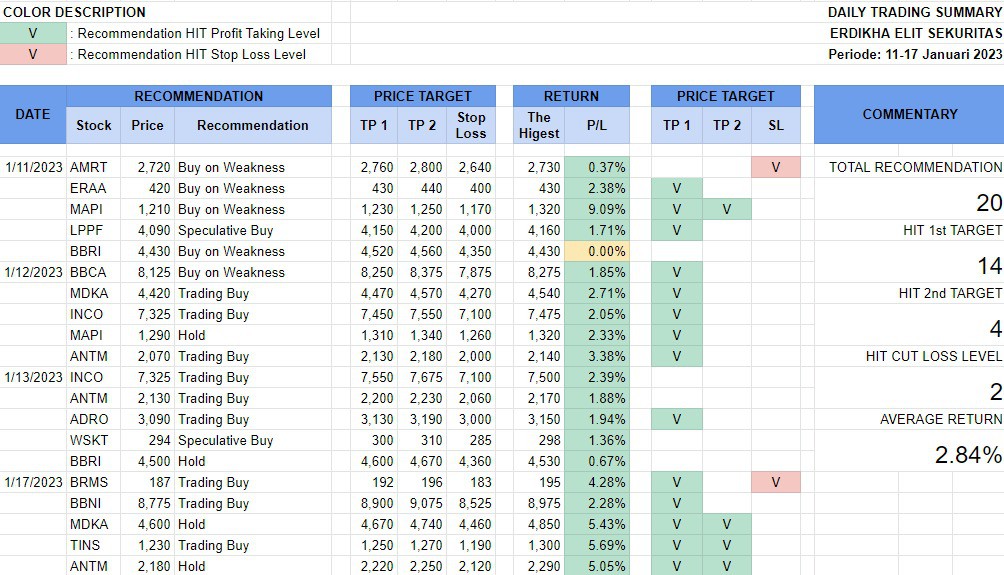The width and height of the screenshot is (1004, 575).
Task: Select the red SL mark in AMRT row
Action: tap(776, 167)
